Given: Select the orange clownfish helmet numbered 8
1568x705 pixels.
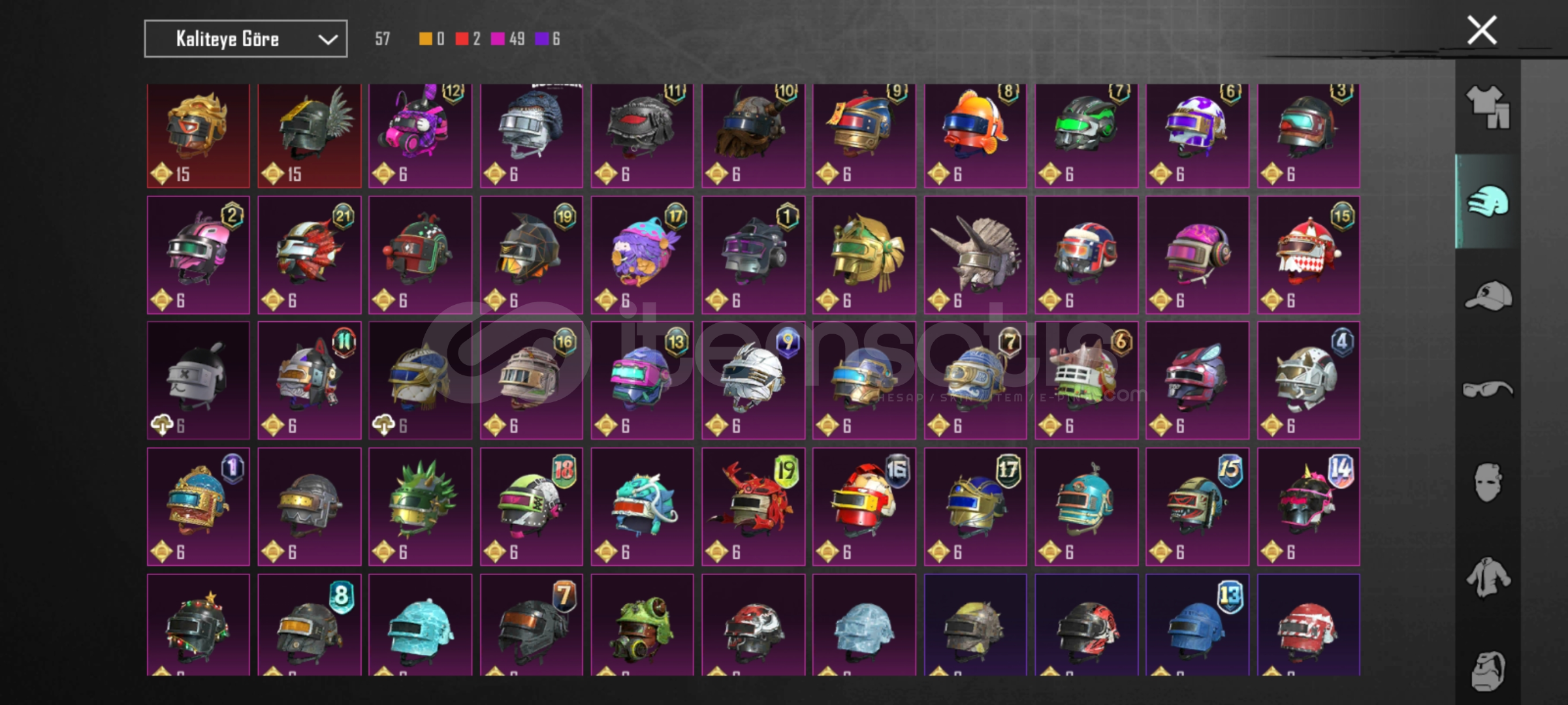Looking at the screenshot, I should (975, 136).
